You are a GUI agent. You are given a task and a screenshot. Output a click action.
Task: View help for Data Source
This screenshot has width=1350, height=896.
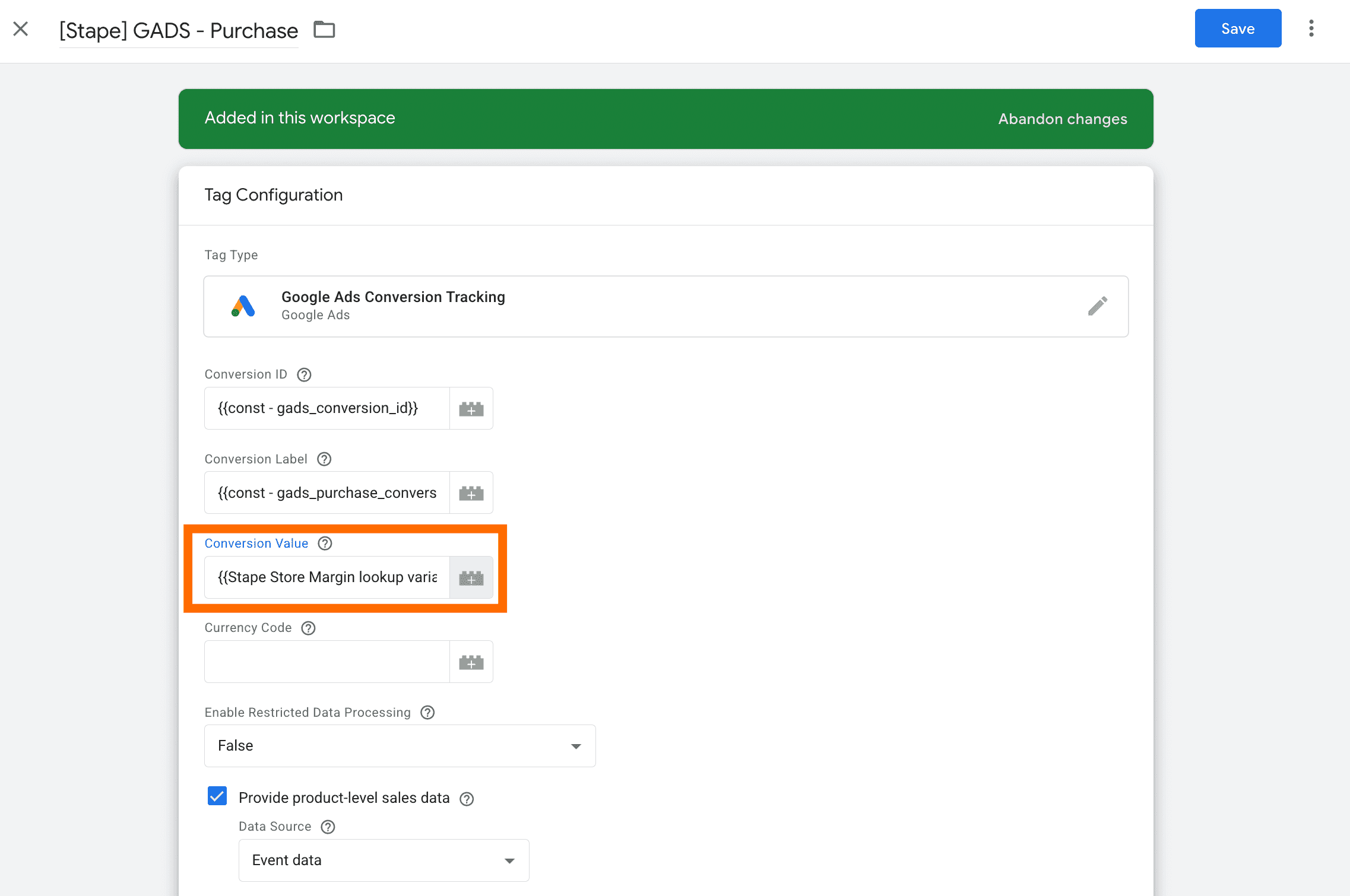pyautogui.click(x=327, y=827)
